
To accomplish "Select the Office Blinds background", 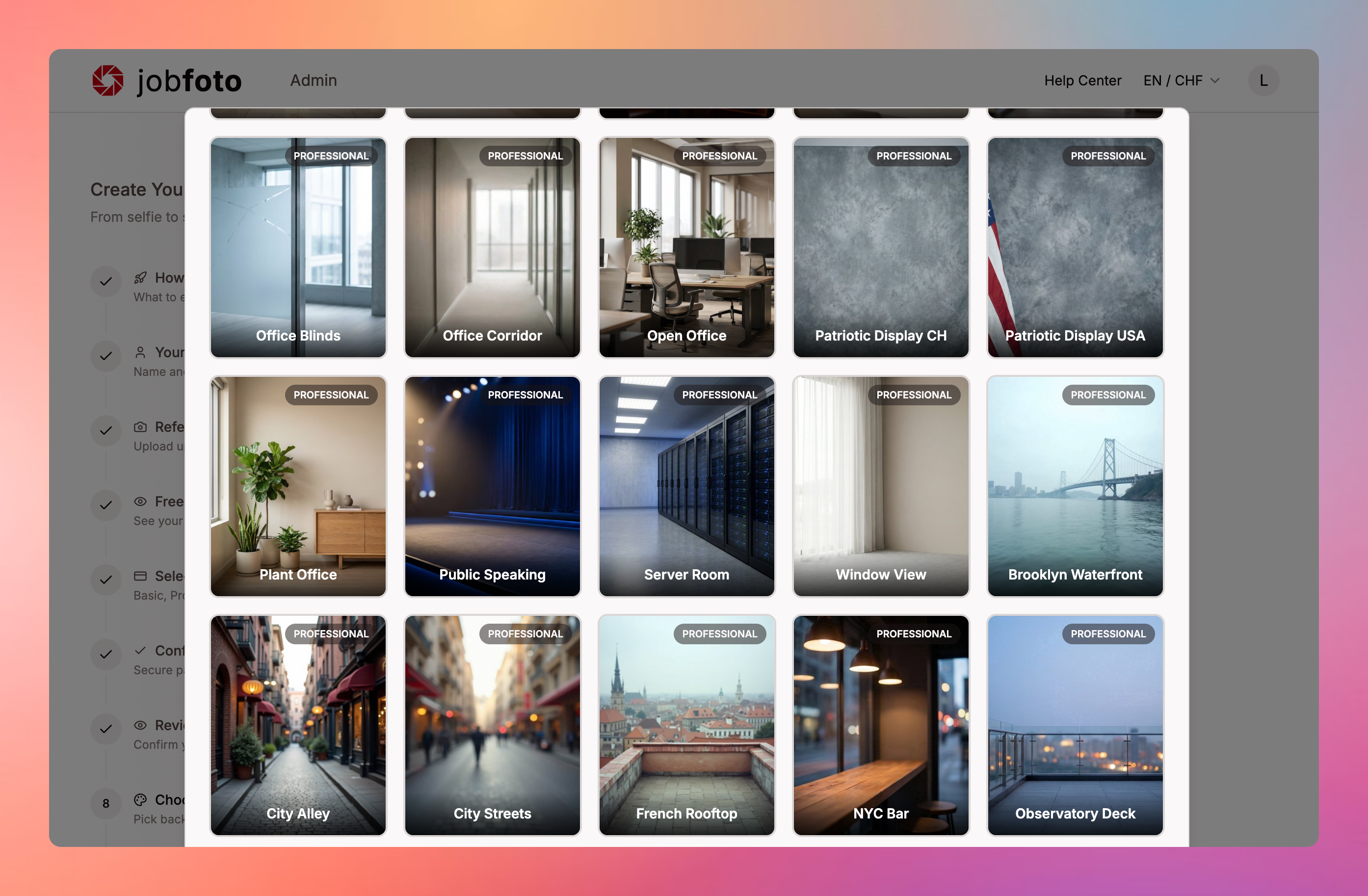I will [298, 247].
